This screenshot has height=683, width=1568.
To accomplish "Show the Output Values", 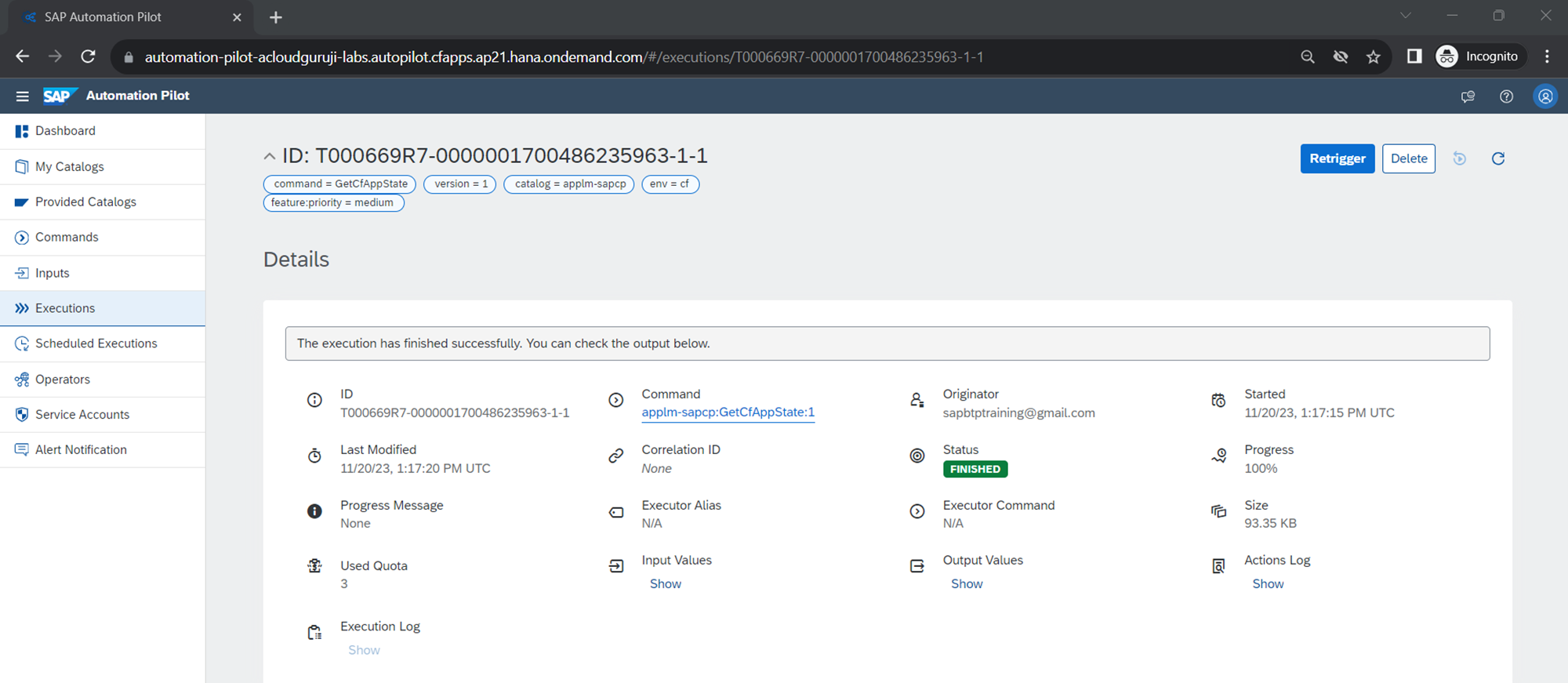I will click(x=966, y=583).
